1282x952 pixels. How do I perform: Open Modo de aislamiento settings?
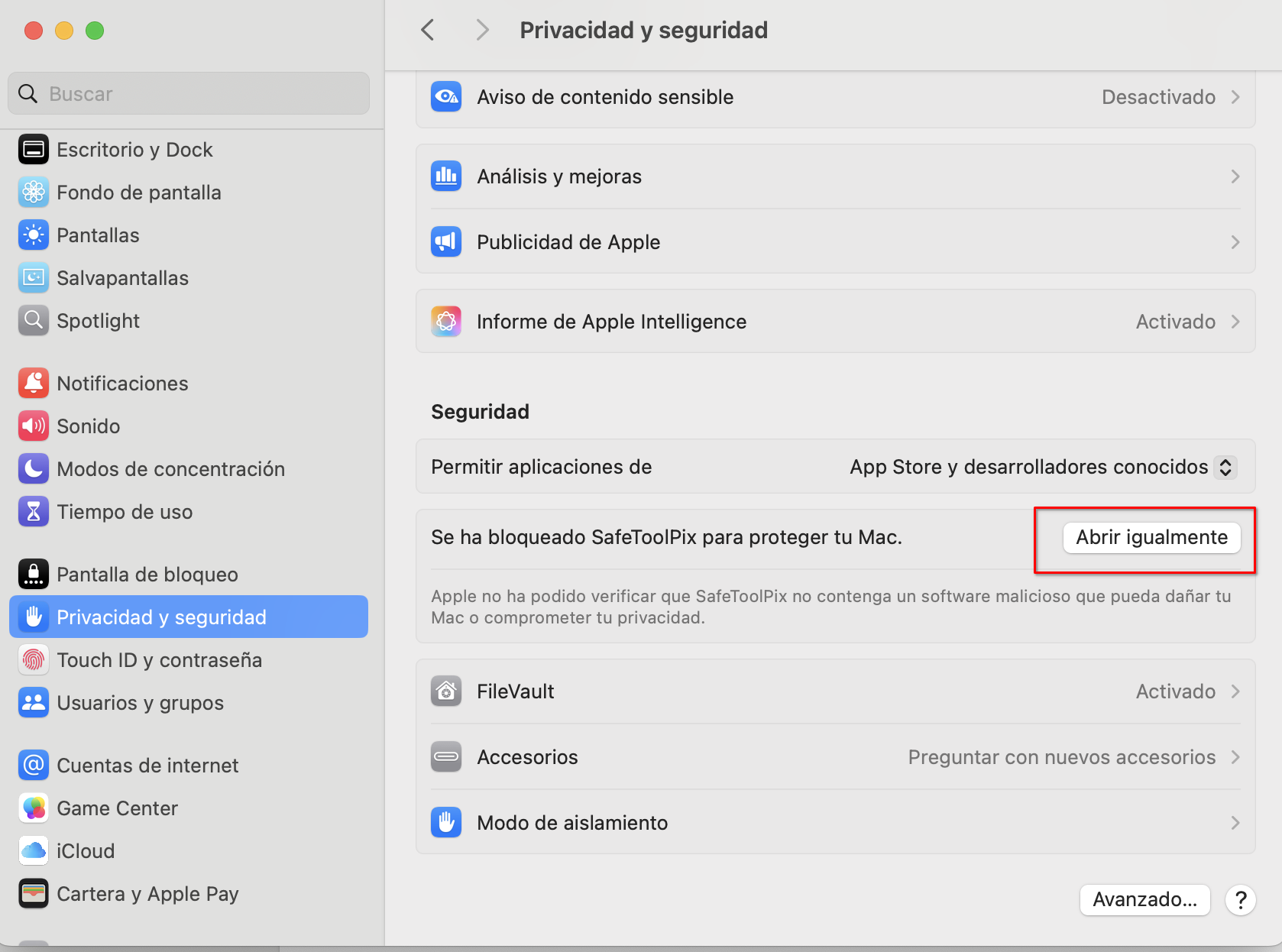coord(572,823)
